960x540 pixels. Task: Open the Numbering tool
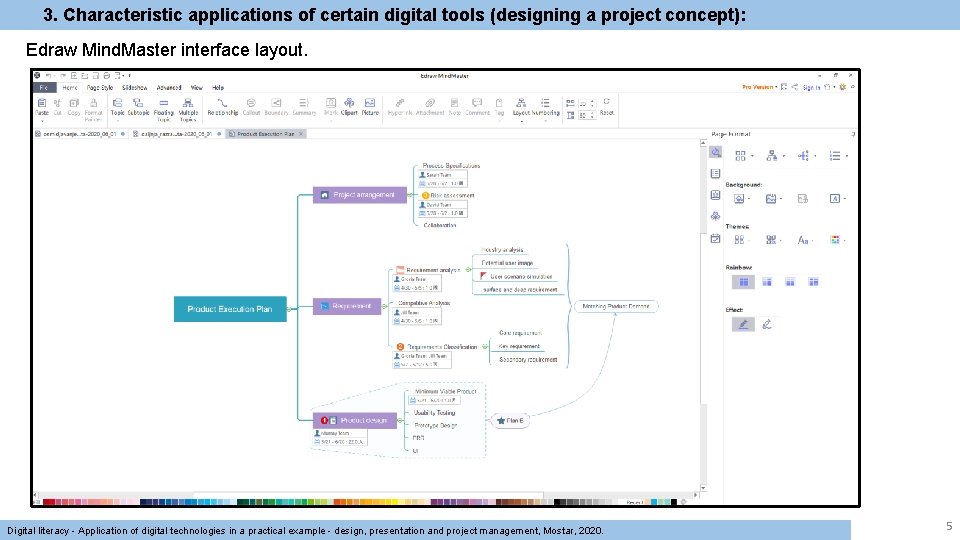[545, 107]
